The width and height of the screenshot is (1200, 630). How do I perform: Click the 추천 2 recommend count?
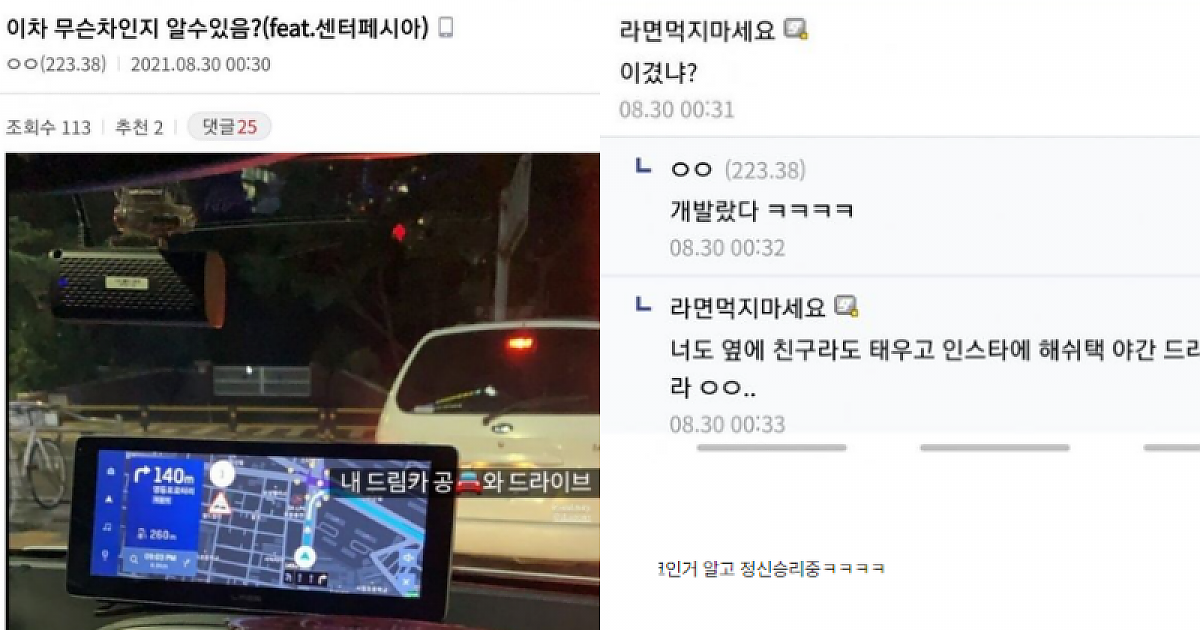[x=139, y=128]
